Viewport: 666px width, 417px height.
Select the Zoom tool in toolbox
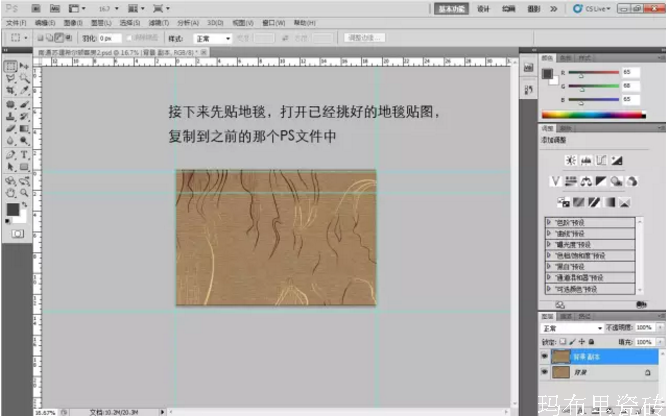(24, 193)
